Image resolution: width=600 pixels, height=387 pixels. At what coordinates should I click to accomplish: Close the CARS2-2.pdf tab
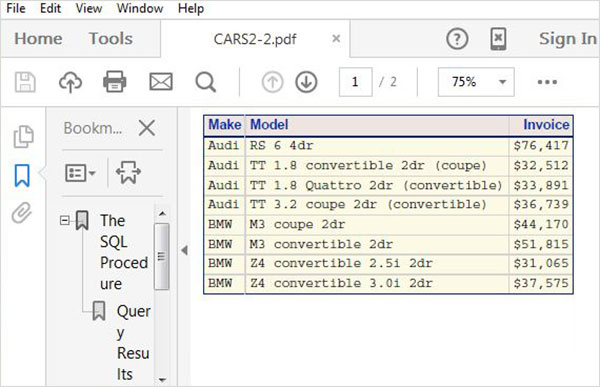(336, 38)
